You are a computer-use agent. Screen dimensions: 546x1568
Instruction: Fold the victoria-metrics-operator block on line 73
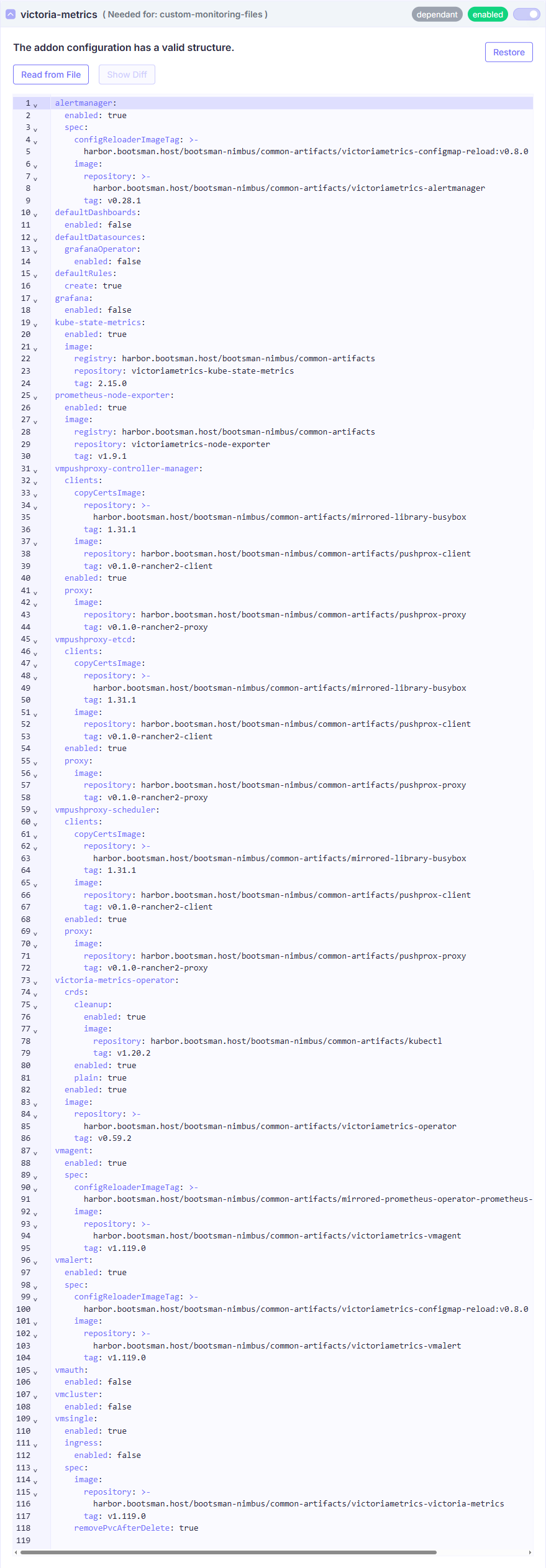[x=35, y=982]
